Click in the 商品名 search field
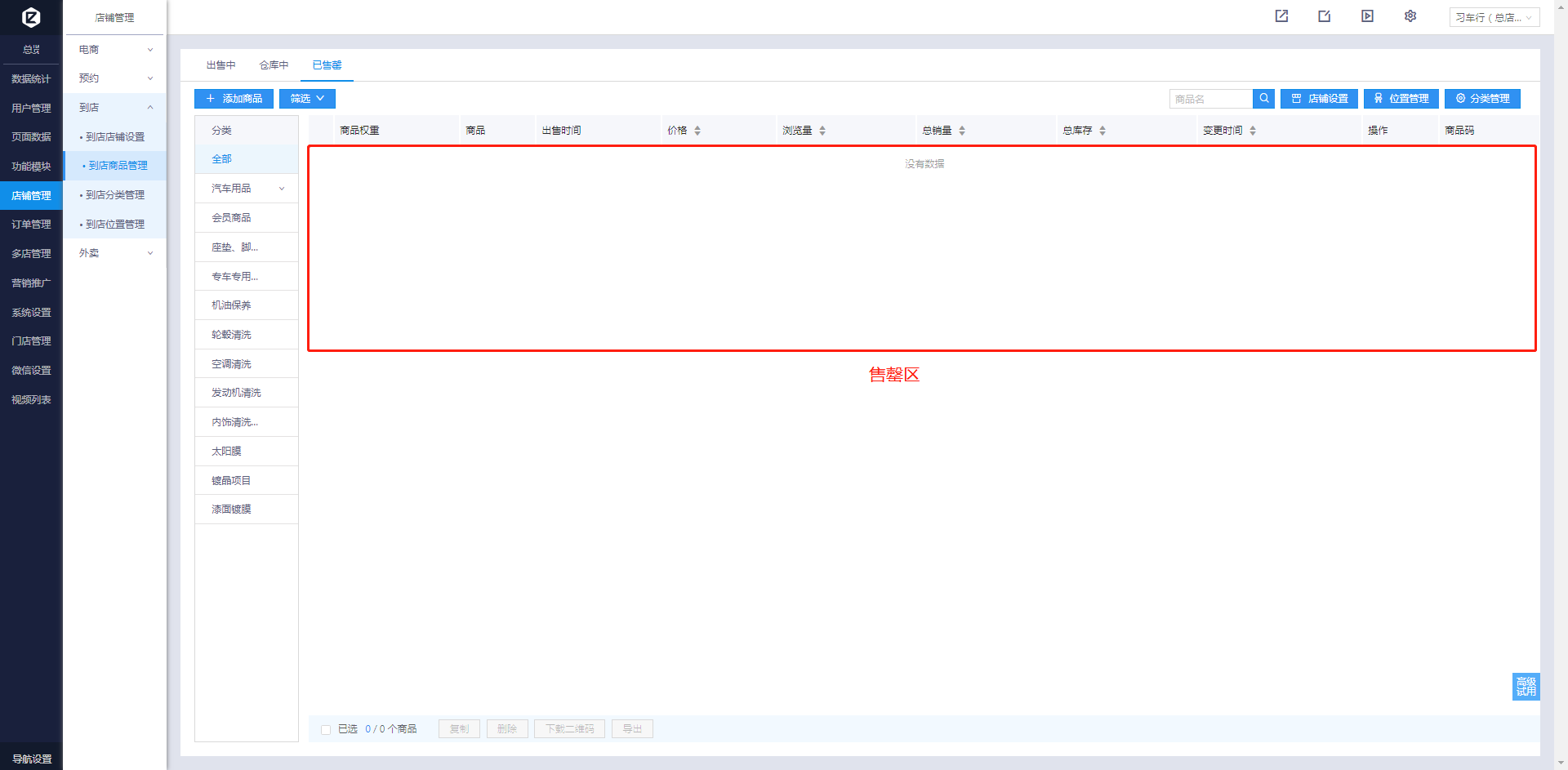Screen dimensions: 1568x770 point(1211,99)
